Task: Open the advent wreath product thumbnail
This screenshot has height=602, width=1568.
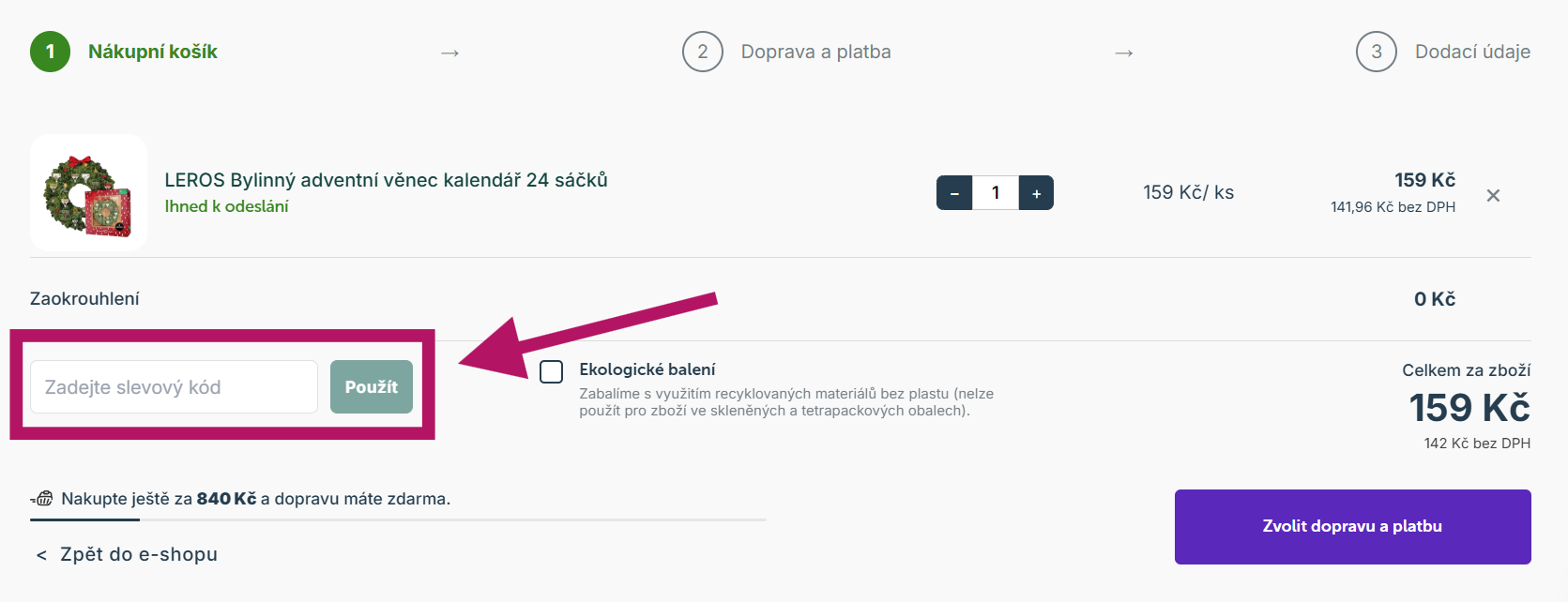Action: [88, 193]
